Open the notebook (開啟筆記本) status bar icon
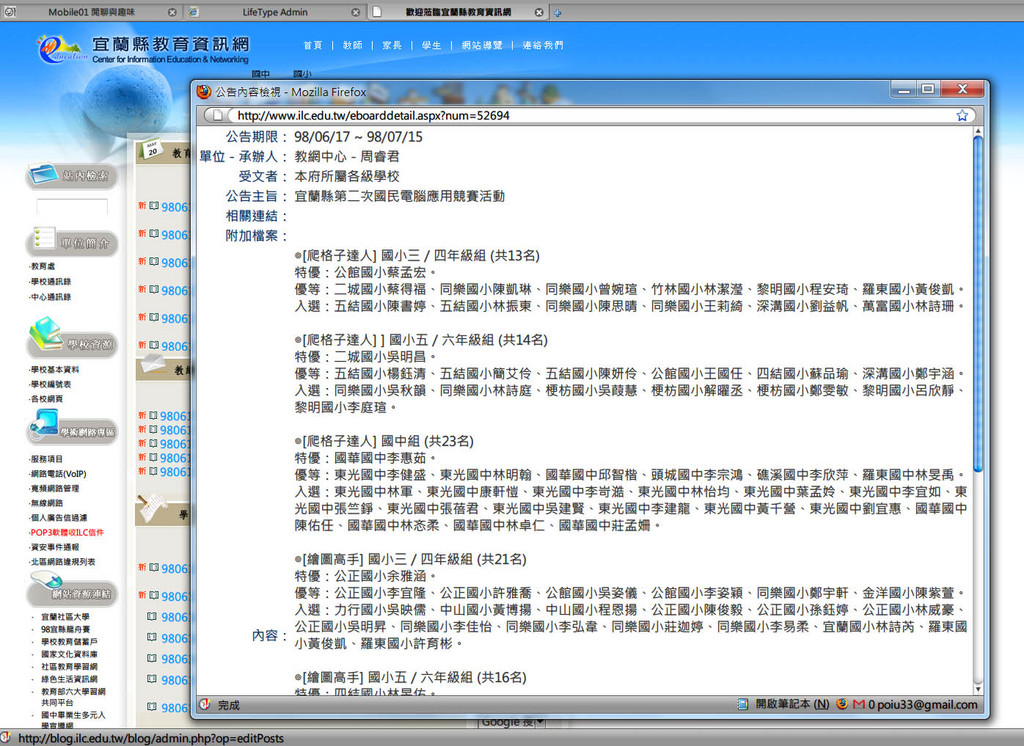 (791, 705)
